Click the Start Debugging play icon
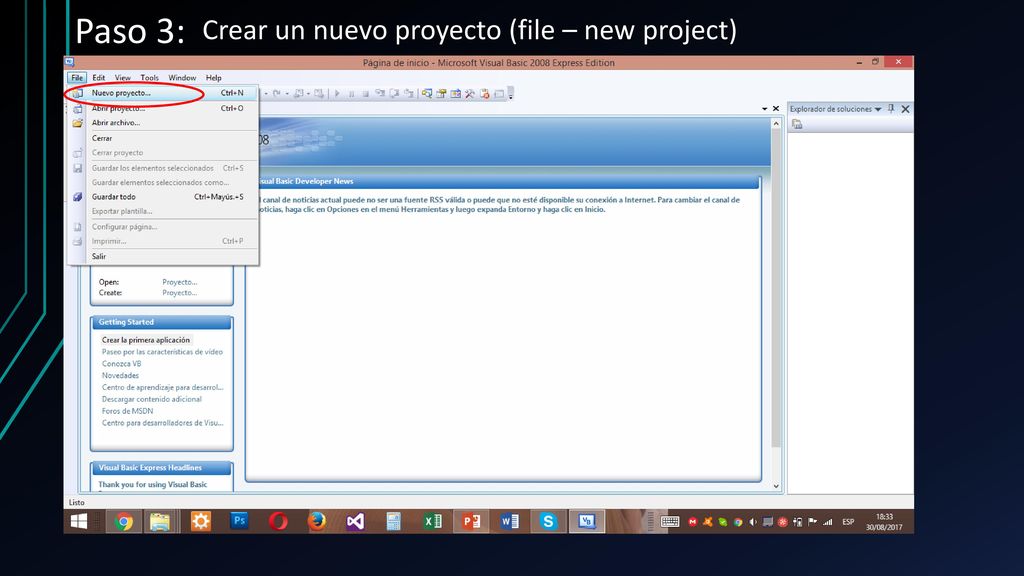 [x=338, y=93]
